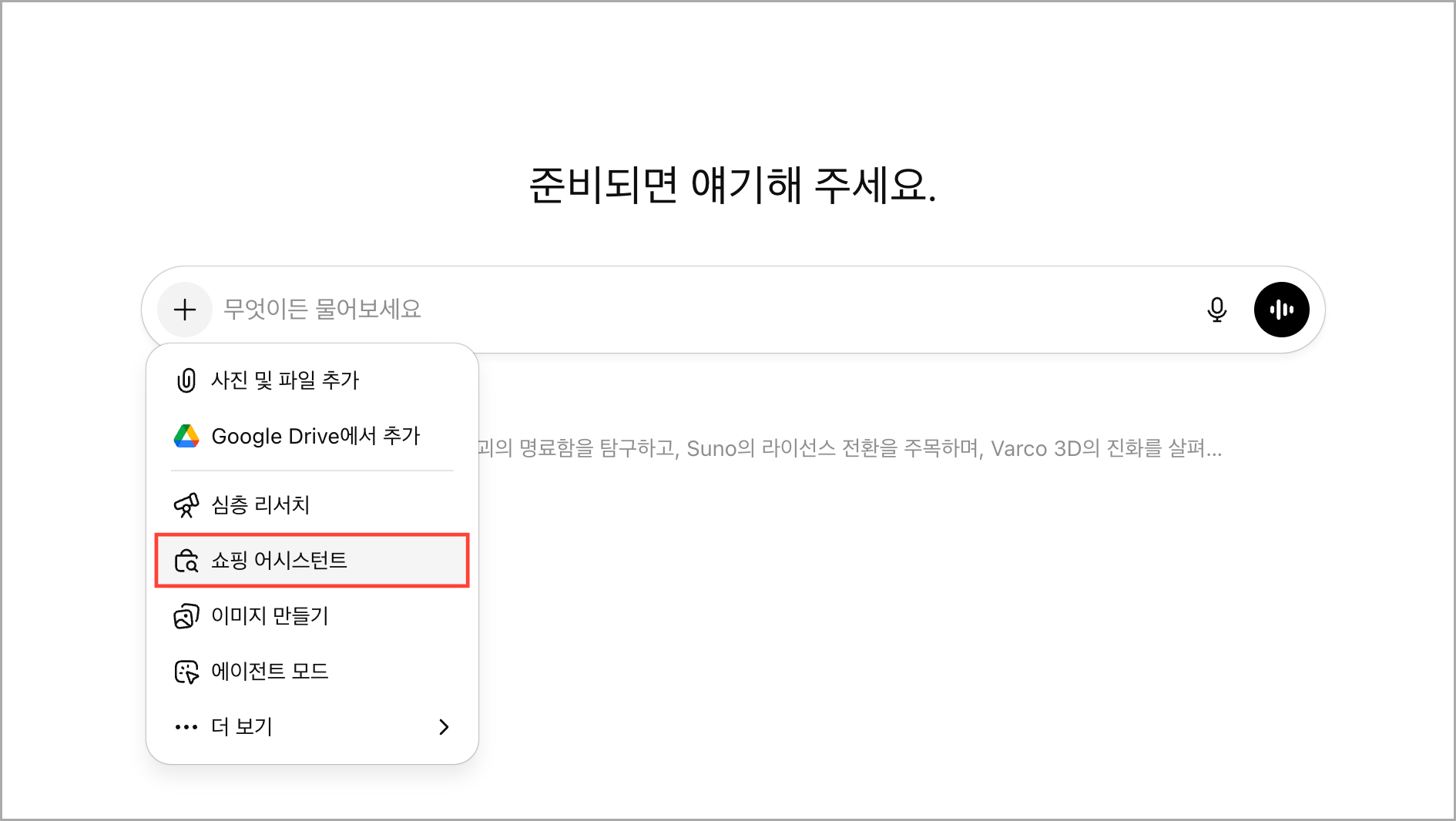
Task: Click the microphone dictation icon
Action: [1216, 310]
